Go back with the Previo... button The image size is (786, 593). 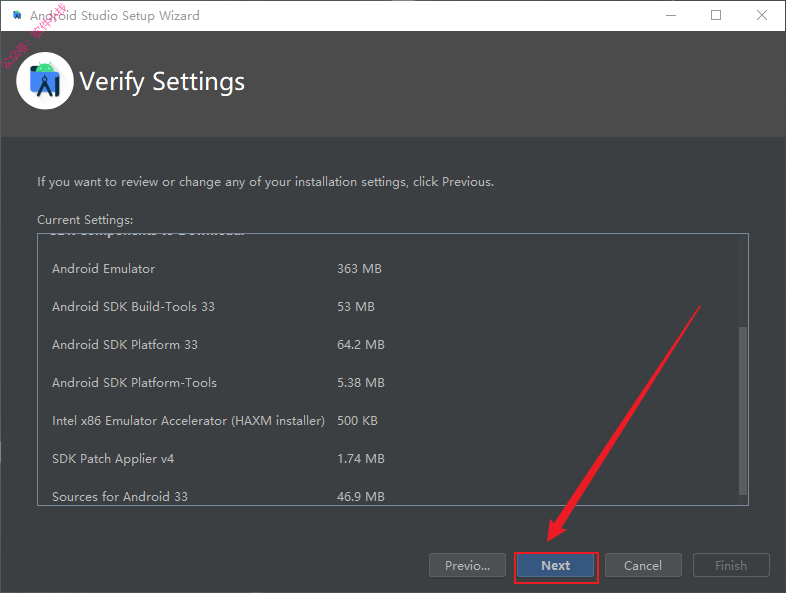coord(467,565)
